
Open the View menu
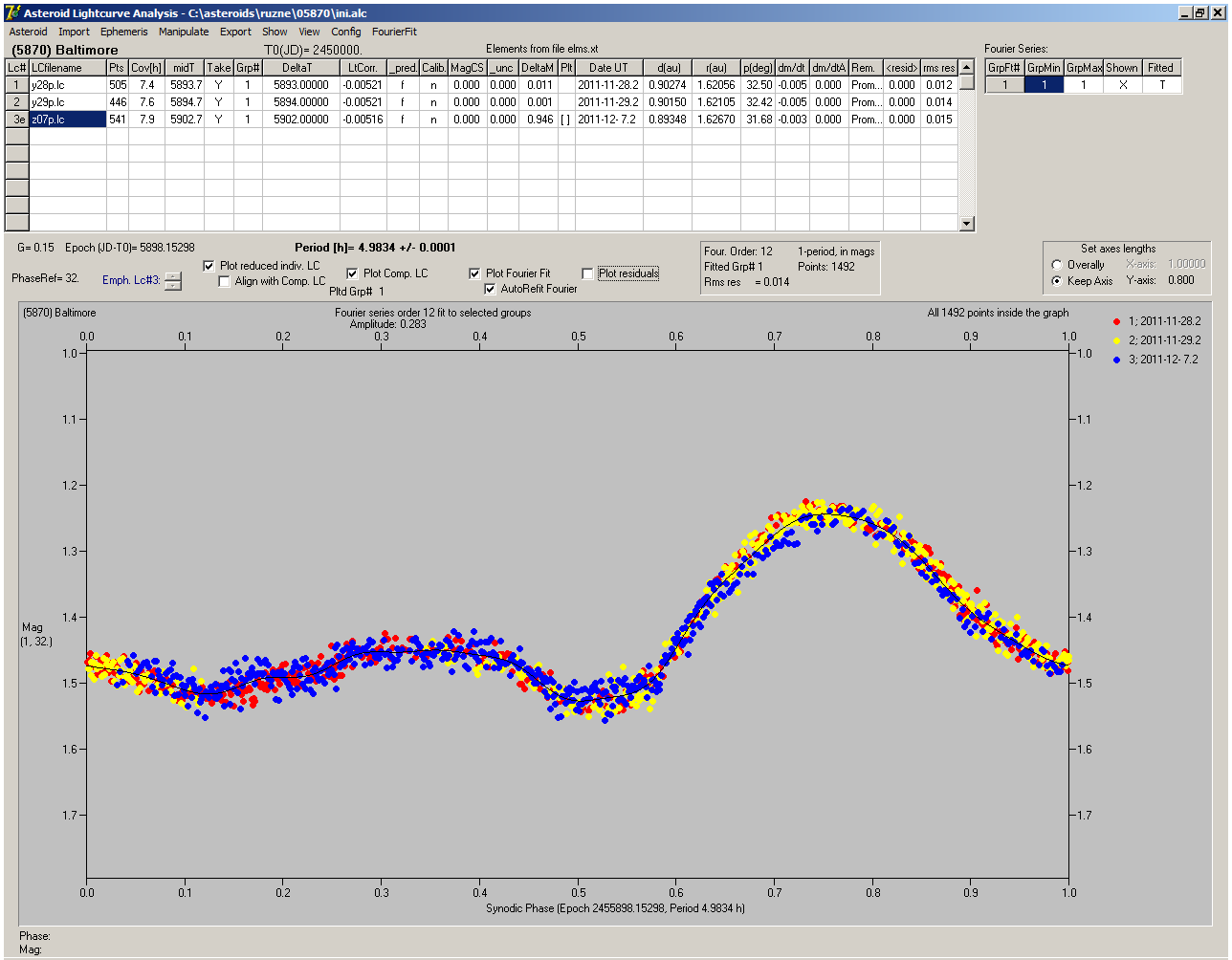pos(309,32)
